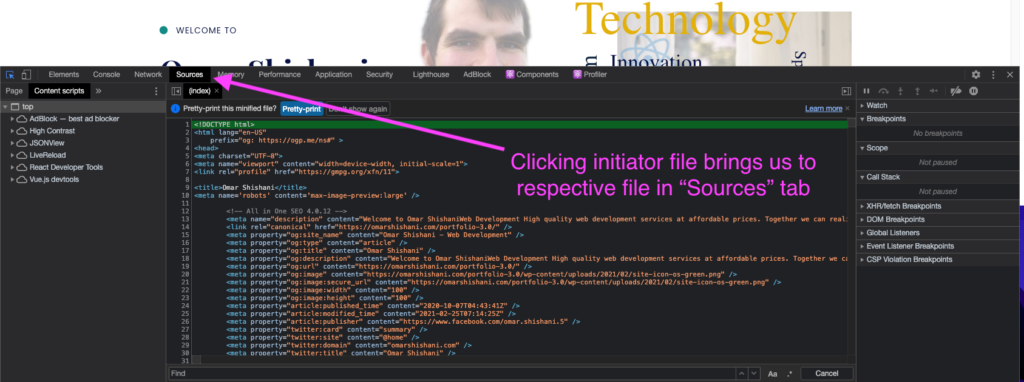Expand AdBlock — best ad blocker node
The image size is (1024, 382).
(12, 119)
